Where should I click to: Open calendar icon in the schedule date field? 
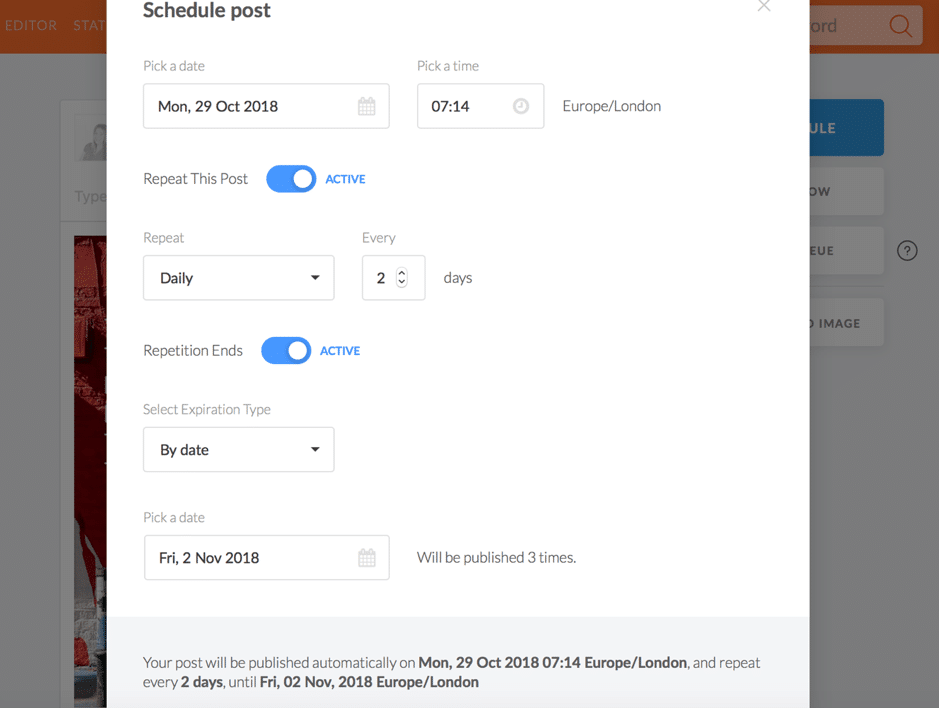click(366, 107)
